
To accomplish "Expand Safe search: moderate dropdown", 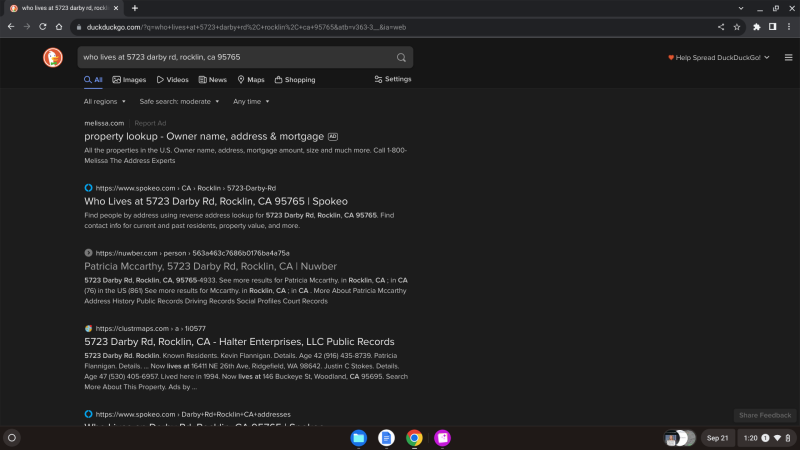I will tap(179, 102).
